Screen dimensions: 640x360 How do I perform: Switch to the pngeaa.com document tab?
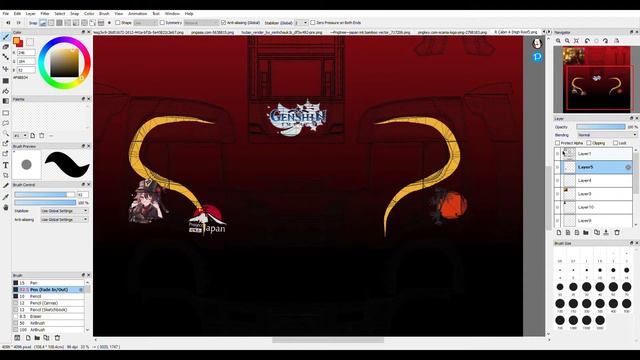pos(212,32)
